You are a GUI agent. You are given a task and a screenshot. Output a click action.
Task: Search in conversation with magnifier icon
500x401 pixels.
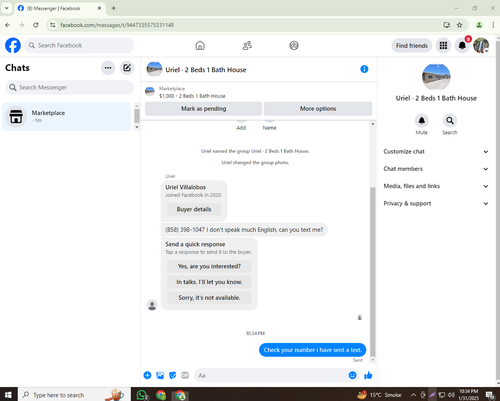pyautogui.click(x=450, y=120)
